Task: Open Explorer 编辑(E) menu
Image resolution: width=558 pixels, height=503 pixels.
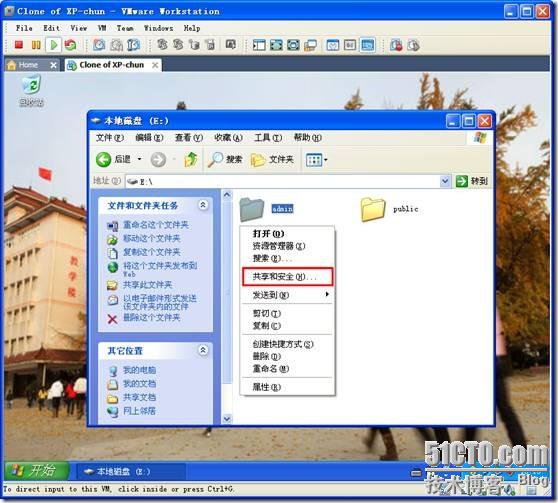Action: pyautogui.click(x=149, y=138)
